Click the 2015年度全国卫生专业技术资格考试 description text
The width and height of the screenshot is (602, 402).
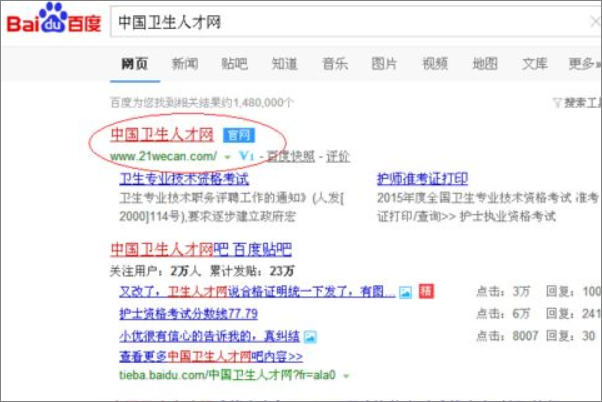tap(488, 207)
